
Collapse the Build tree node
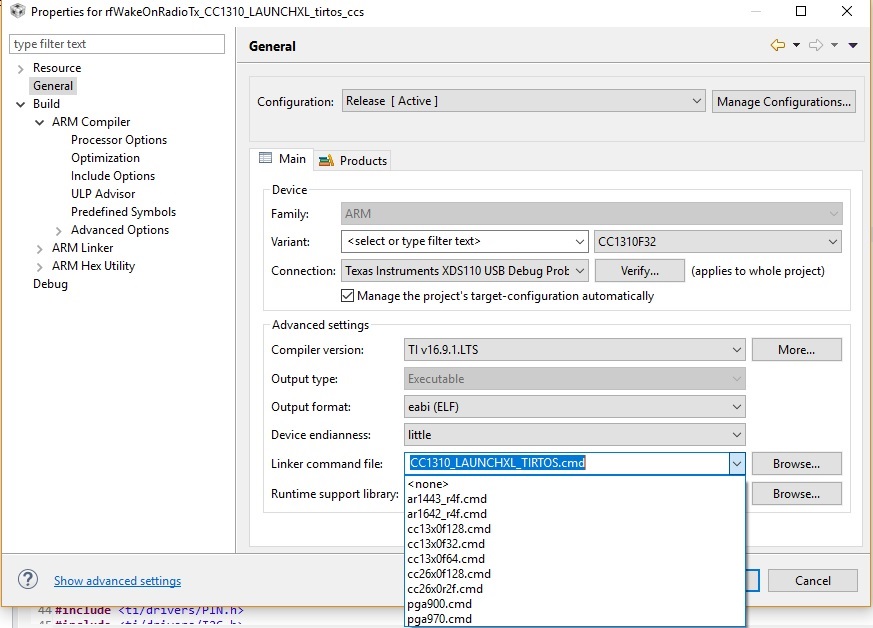pos(21,104)
